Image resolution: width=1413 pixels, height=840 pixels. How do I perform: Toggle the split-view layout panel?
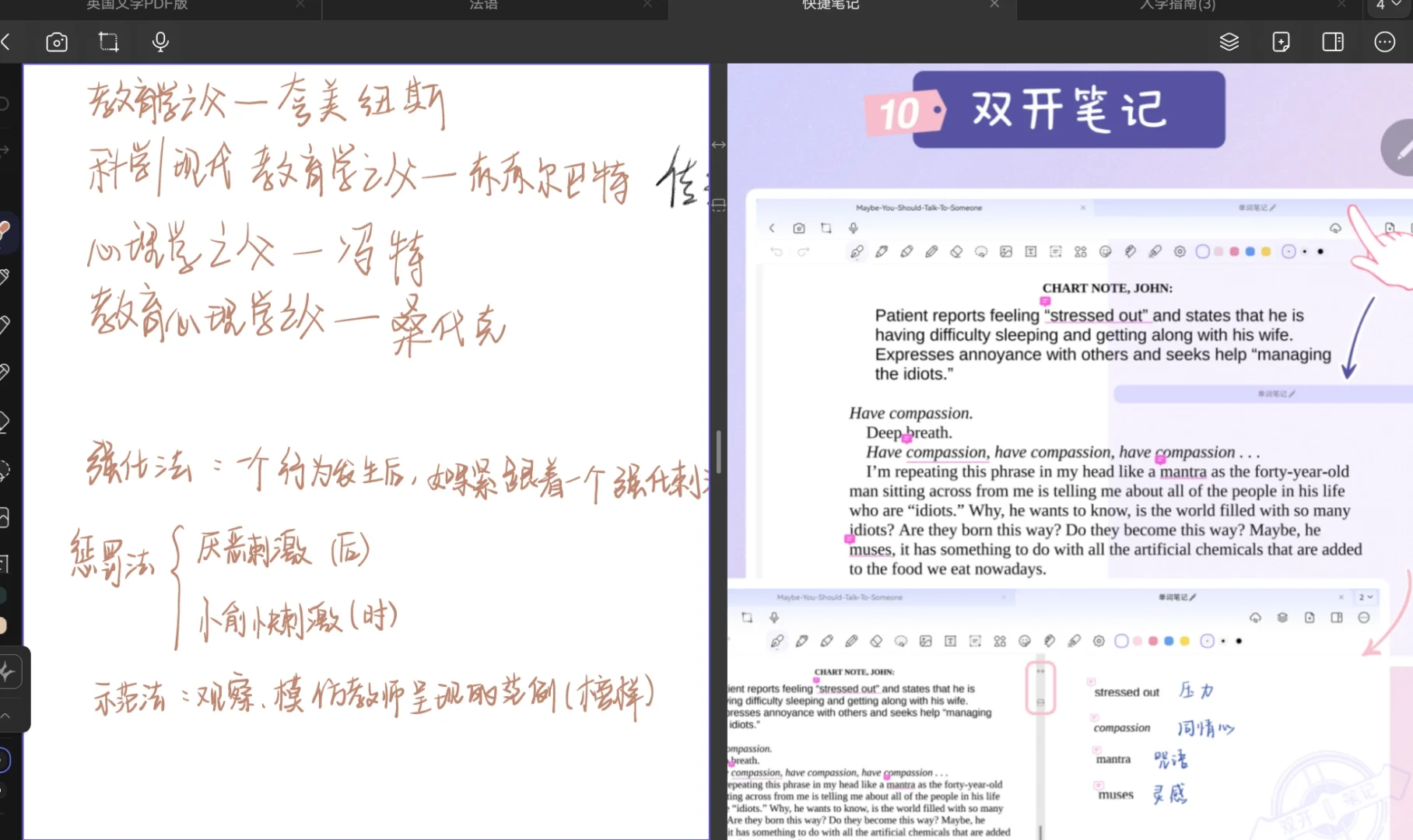1332,41
